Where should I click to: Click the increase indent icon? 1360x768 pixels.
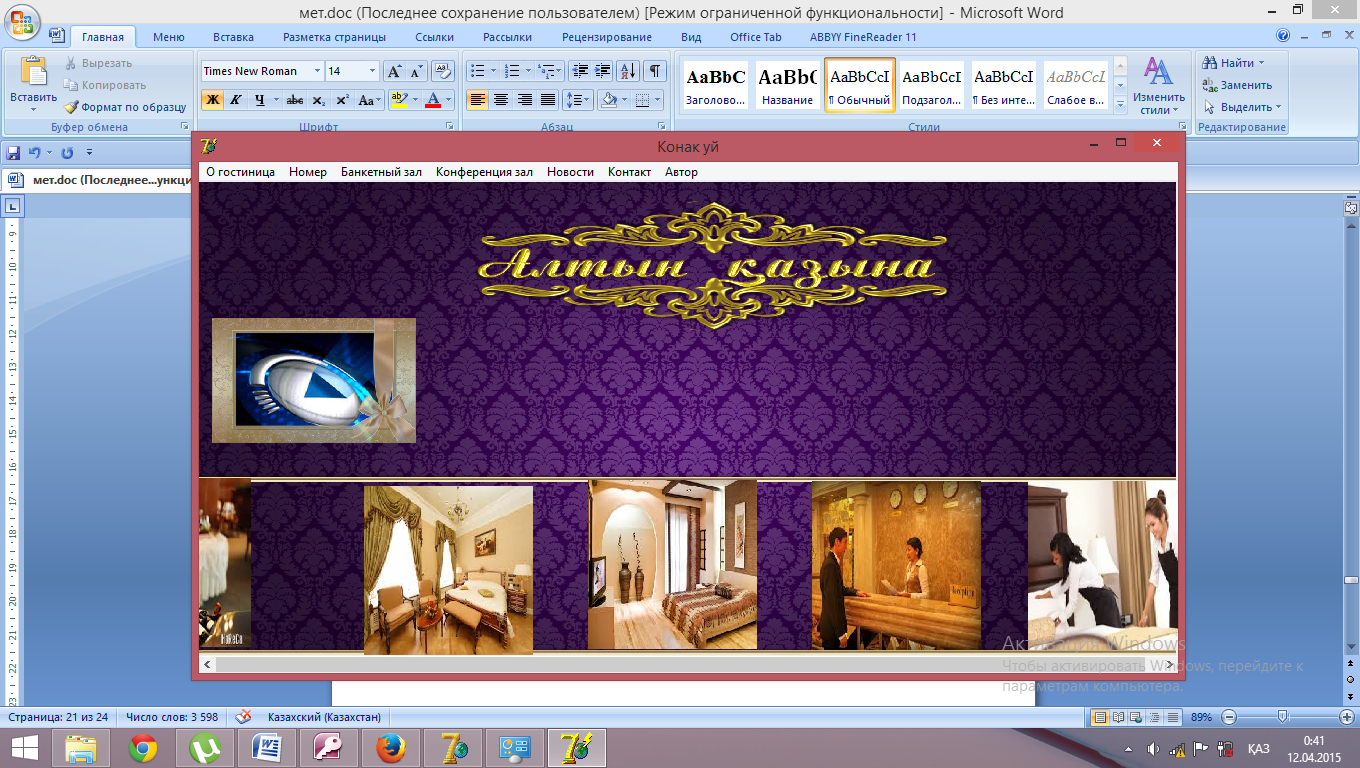point(602,71)
